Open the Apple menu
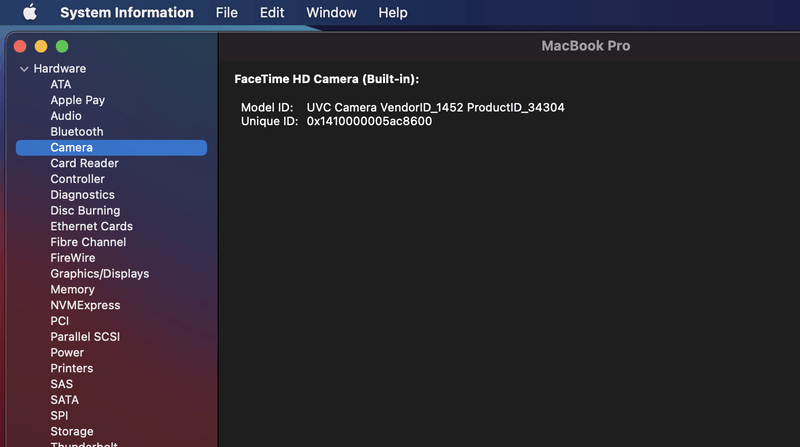The width and height of the screenshot is (800, 447). [x=30, y=12]
